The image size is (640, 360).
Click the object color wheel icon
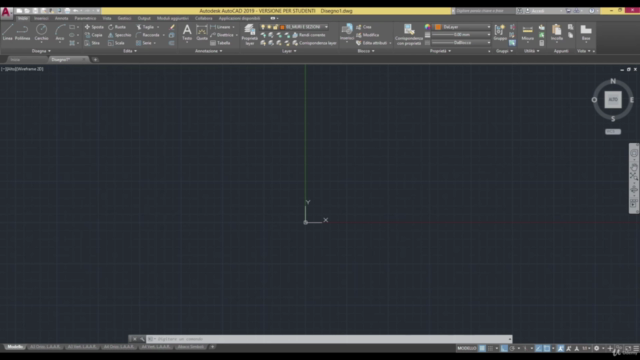(x=427, y=27)
